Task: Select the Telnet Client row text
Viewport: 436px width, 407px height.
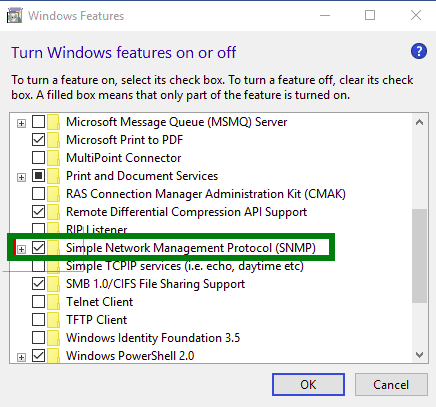Action: click(x=99, y=302)
